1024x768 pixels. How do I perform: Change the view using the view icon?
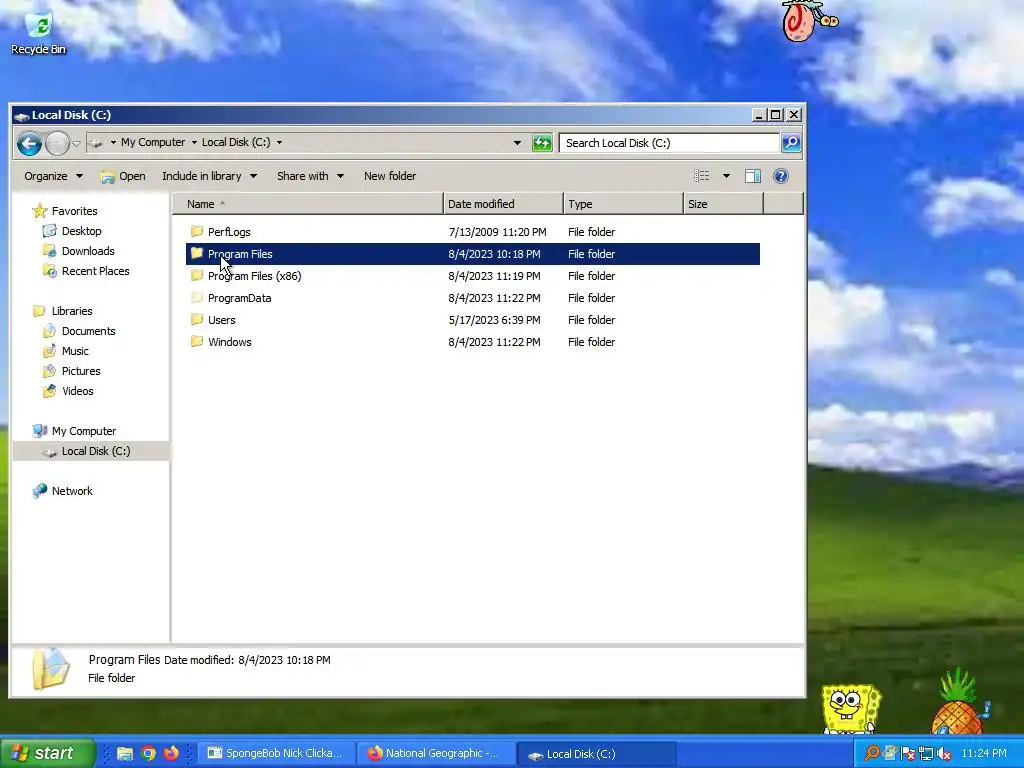[x=702, y=176]
